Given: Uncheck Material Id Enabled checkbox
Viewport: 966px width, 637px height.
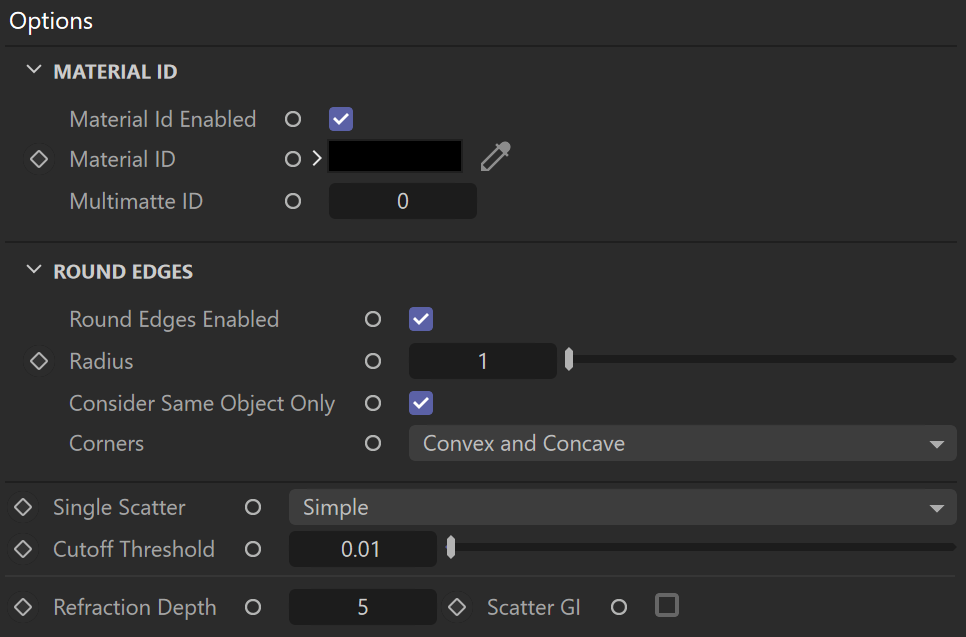Looking at the screenshot, I should tap(341, 119).
